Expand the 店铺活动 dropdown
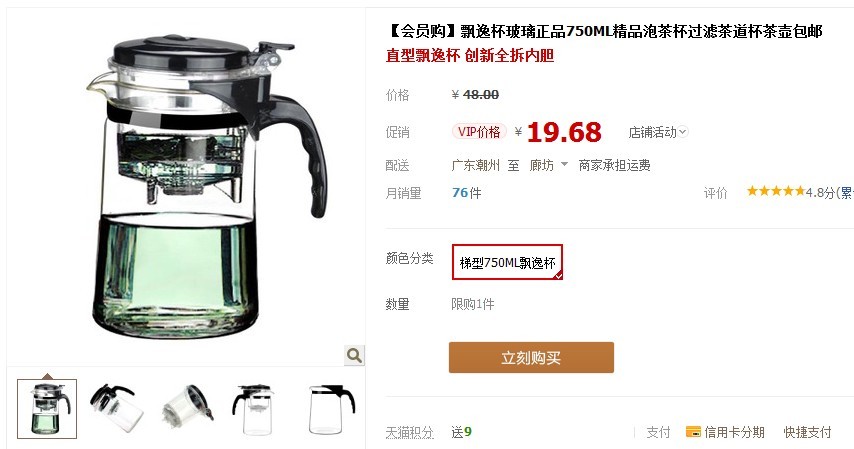The image size is (854, 449). click(658, 132)
